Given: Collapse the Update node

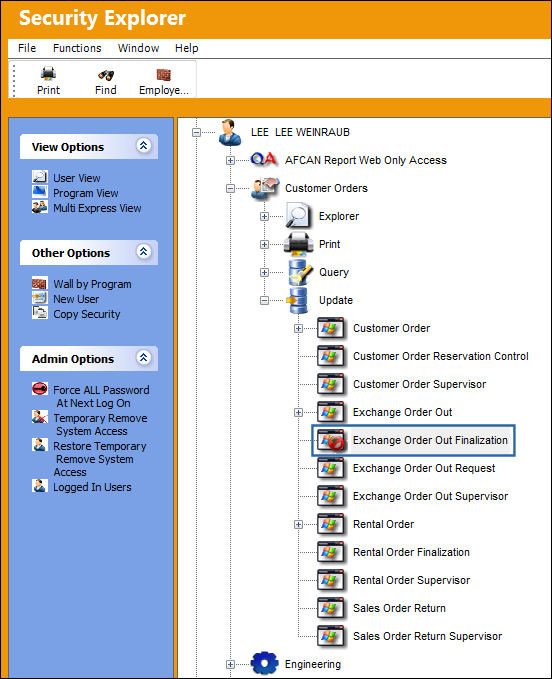Looking at the screenshot, I should tap(264, 301).
